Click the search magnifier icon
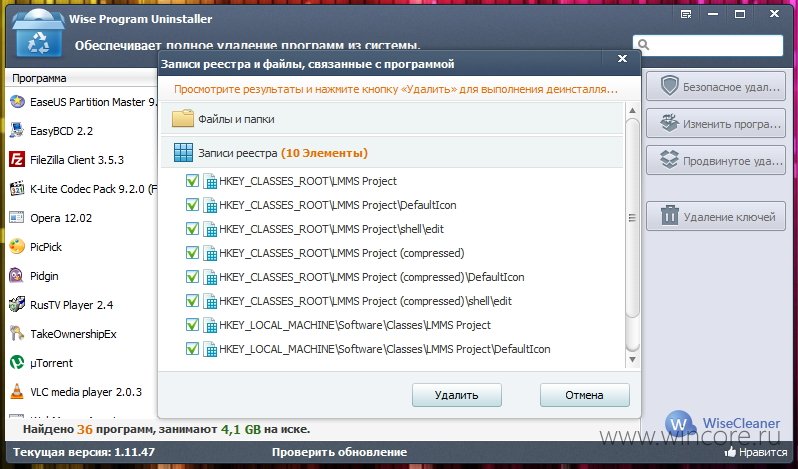Image resolution: width=798 pixels, height=469 pixels. 643,45
